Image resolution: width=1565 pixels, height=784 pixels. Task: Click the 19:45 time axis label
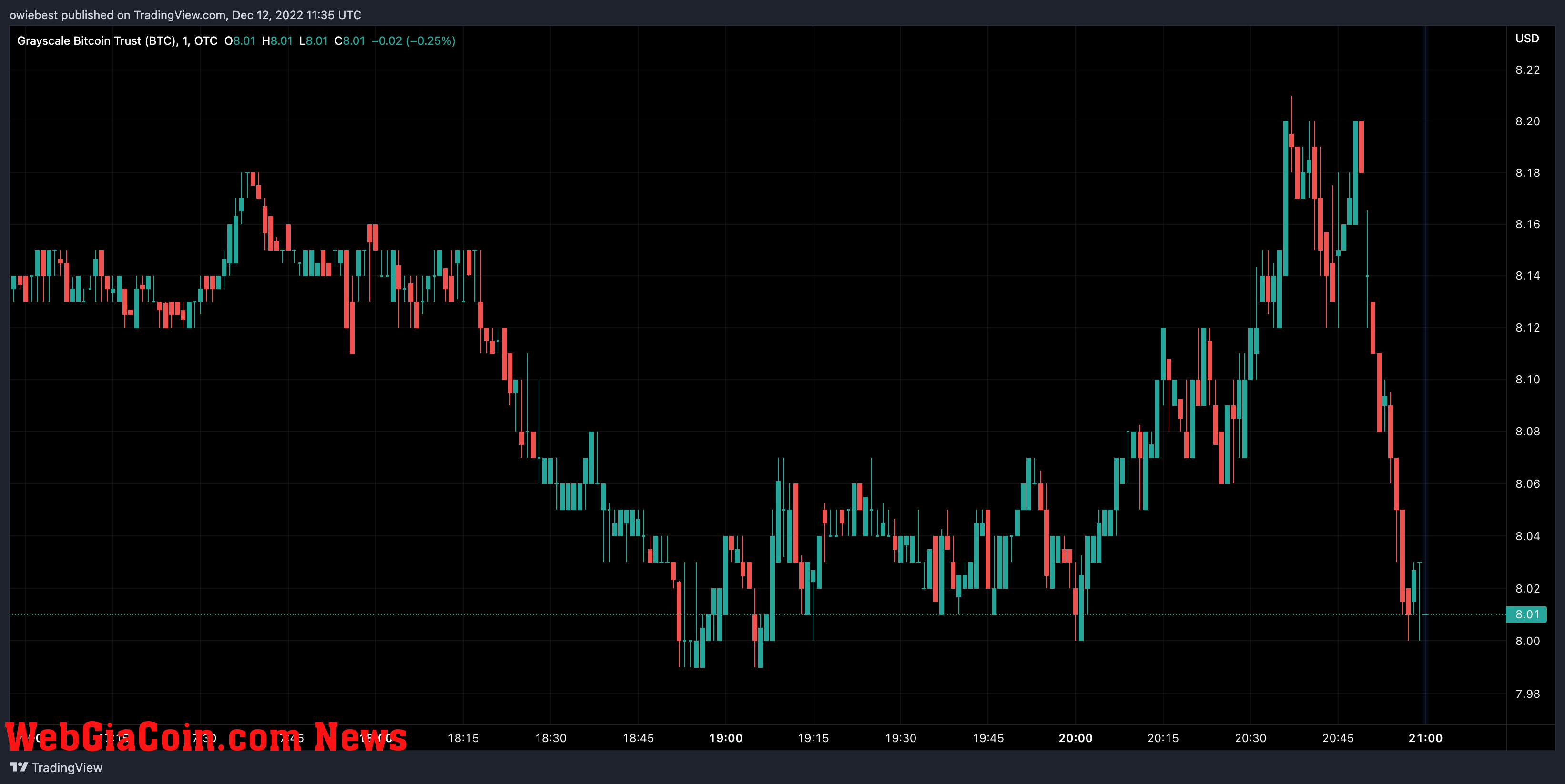[x=988, y=738]
